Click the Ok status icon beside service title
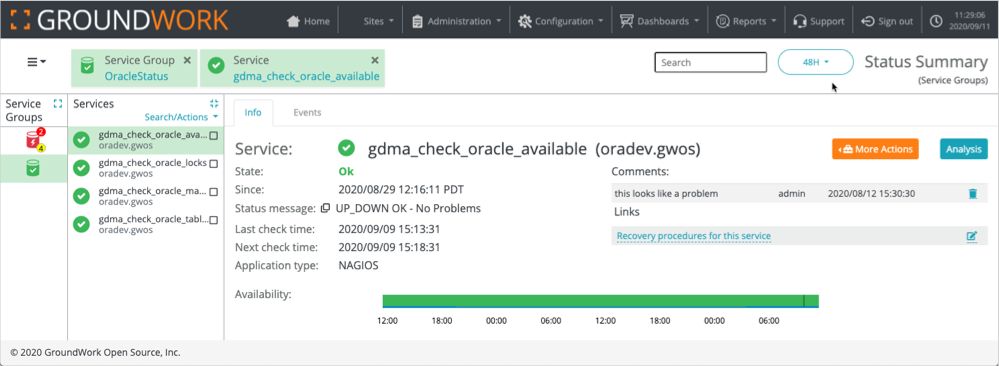This screenshot has height=366, width=999. point(346,149)
